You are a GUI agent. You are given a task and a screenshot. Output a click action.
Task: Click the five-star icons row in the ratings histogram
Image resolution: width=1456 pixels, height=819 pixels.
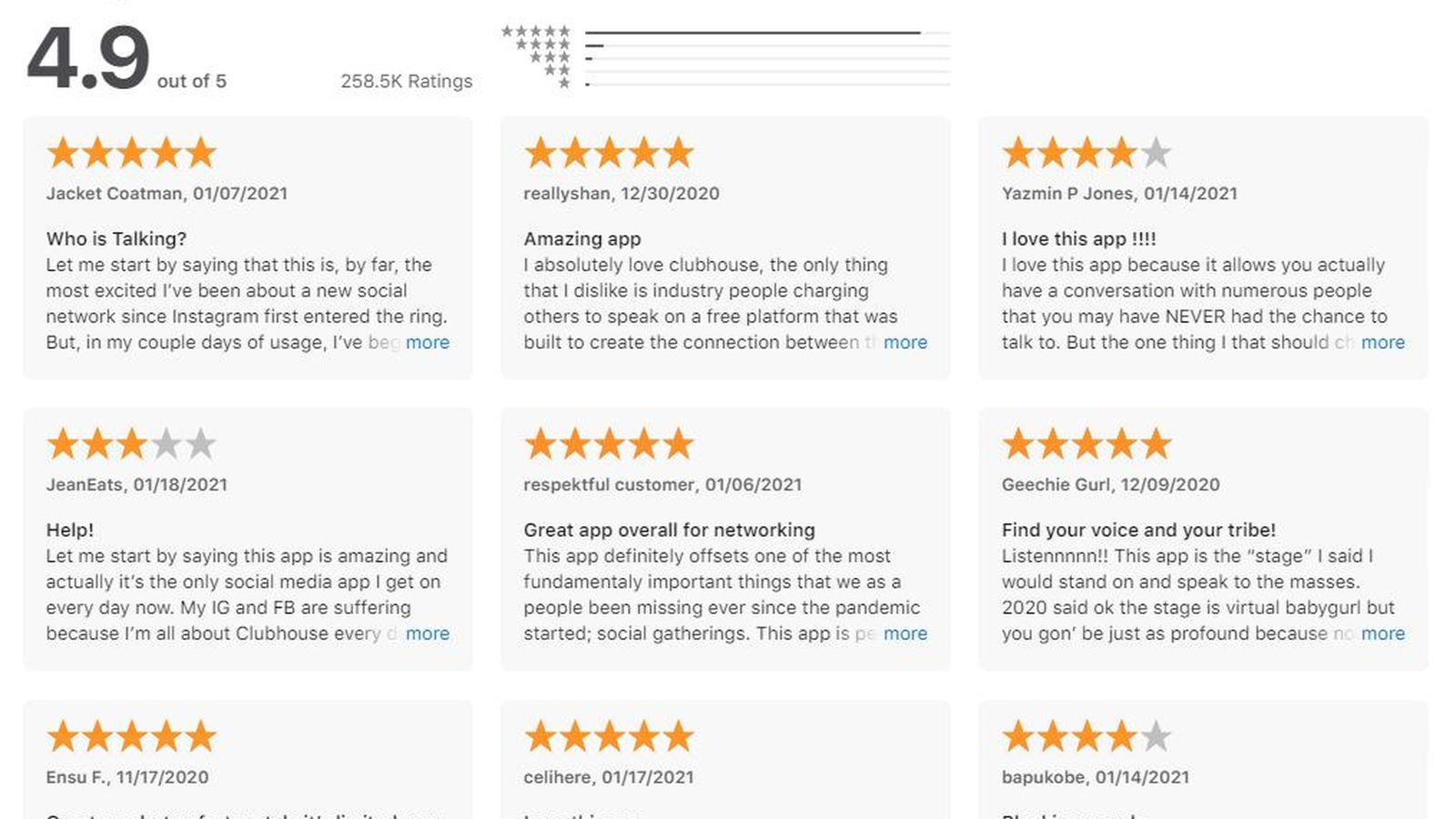click(536, 32)
